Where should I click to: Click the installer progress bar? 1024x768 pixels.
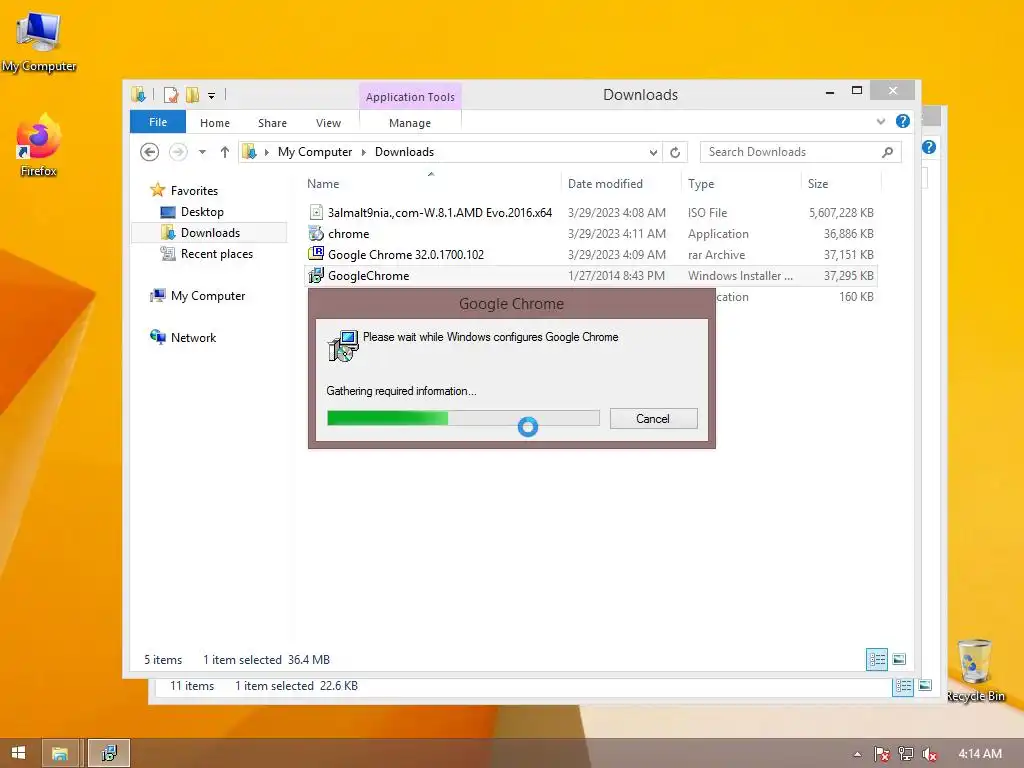[463, 418]
